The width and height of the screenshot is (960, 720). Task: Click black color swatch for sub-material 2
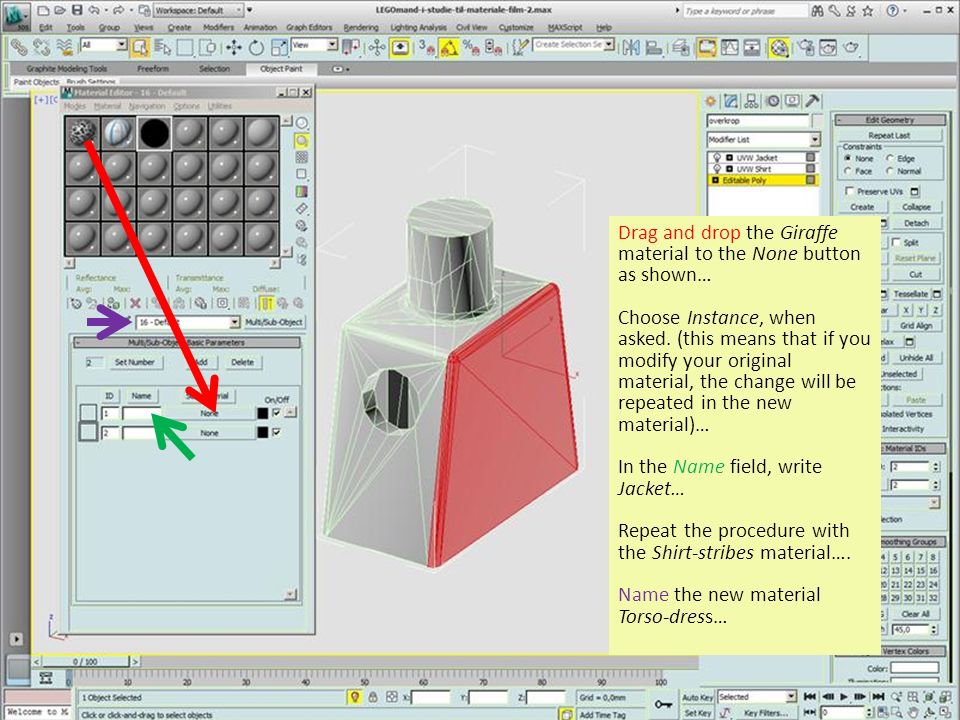coord(263,433)
